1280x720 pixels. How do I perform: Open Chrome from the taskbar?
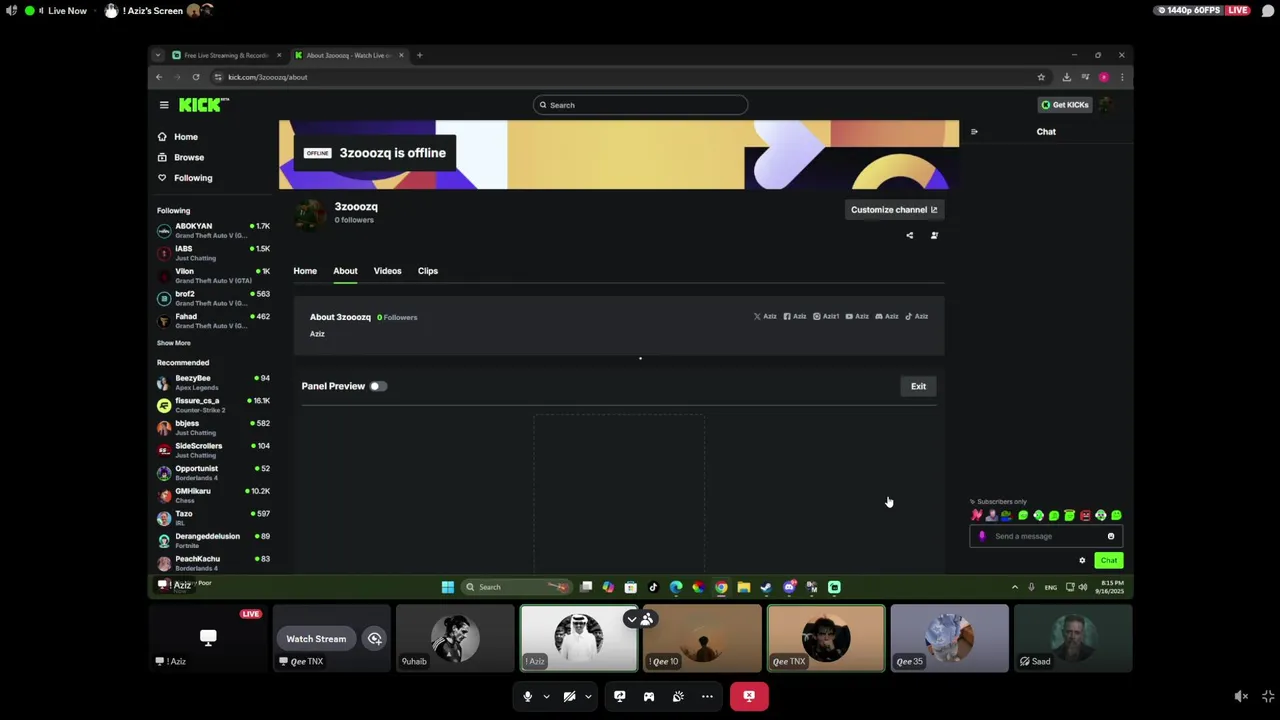tap(721, 587)
